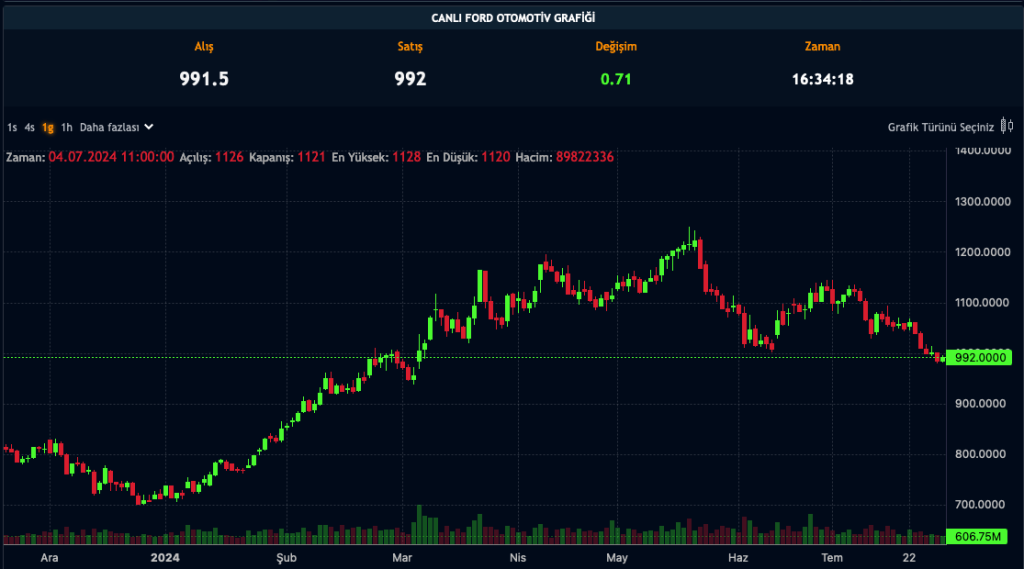Click the 04.07.2024 11:00:00 timestamp
Screen dimensions: 1024x569
click(x=111, y=157)
